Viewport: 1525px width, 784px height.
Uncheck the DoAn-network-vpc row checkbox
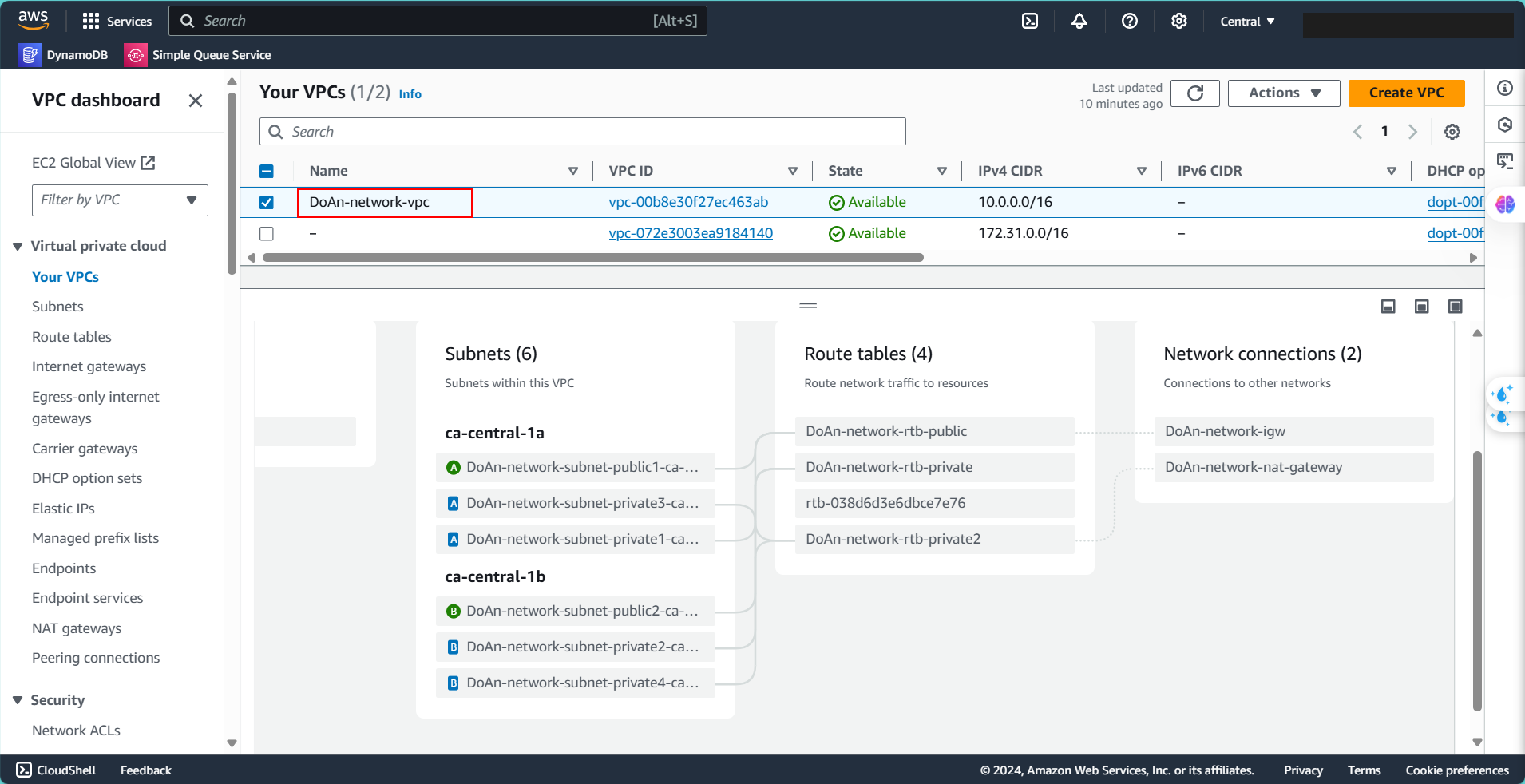click(267, 203)
